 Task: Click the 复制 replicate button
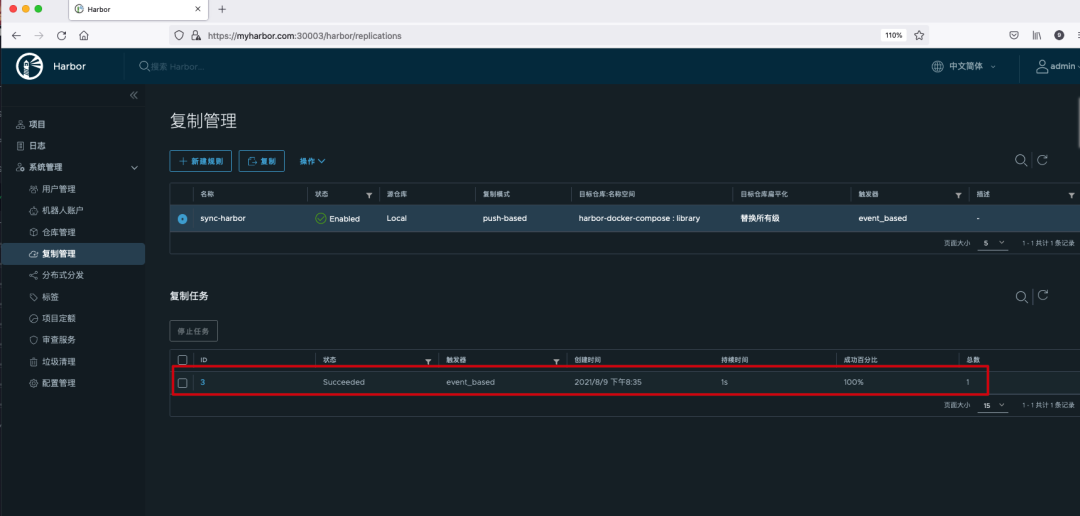click(x=262, y=161)
